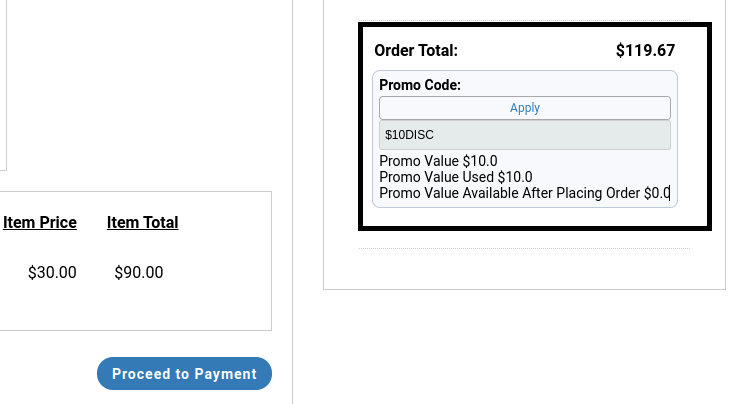This screenshot has width=735, height=404.
Task: Click the $30.00 item price value
Action: (52, 272)
